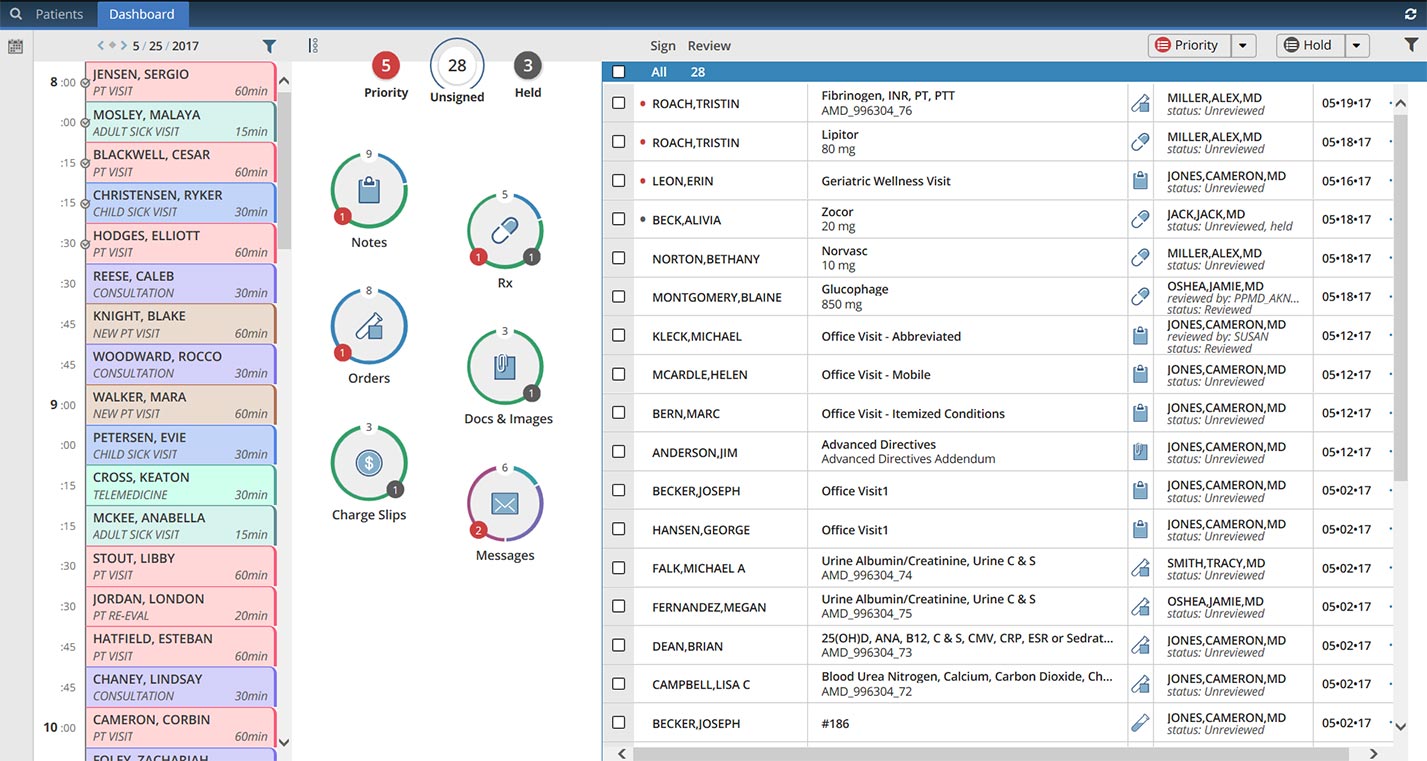Image resolution: width=1427 pixels, height=761 pixels.
Task: Click the Review option
Action: pyautogui.click(x=709, y=45)
